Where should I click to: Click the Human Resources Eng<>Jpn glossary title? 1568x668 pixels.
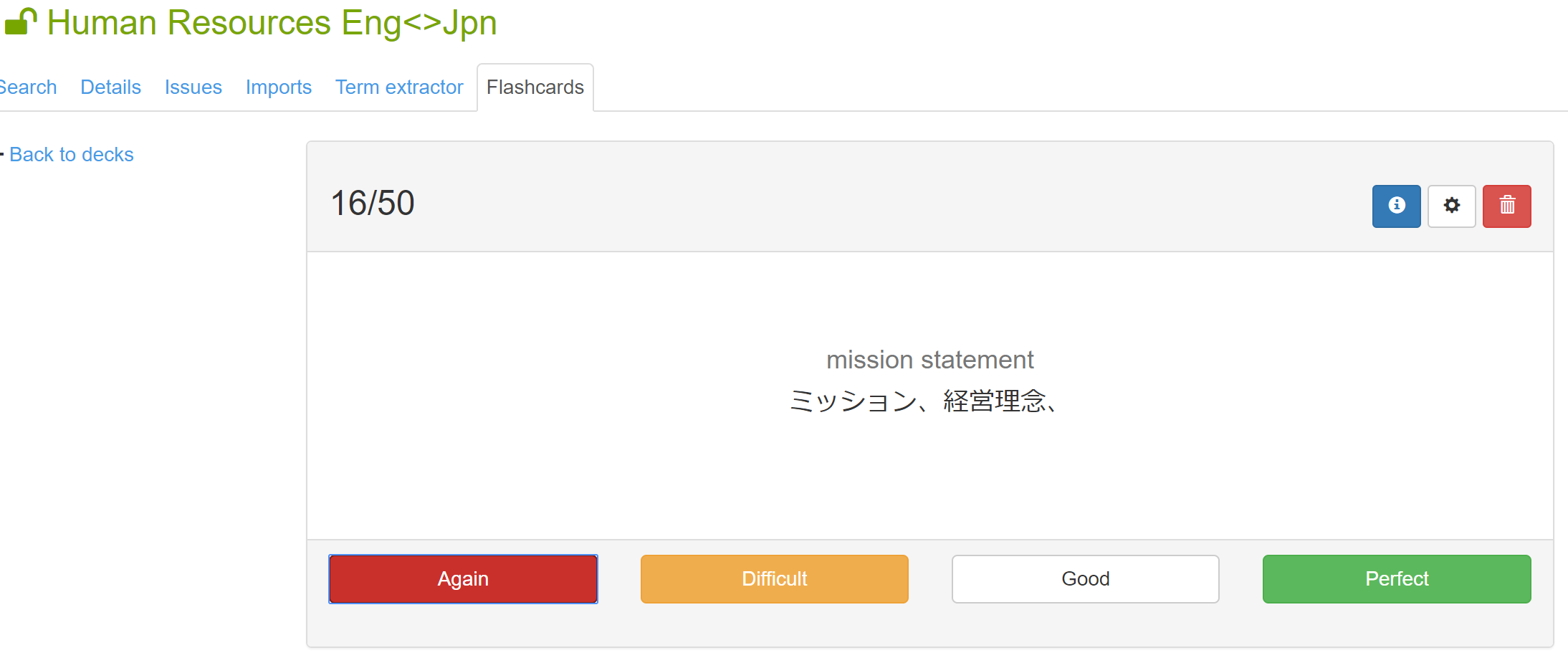(x=272, y=23)
